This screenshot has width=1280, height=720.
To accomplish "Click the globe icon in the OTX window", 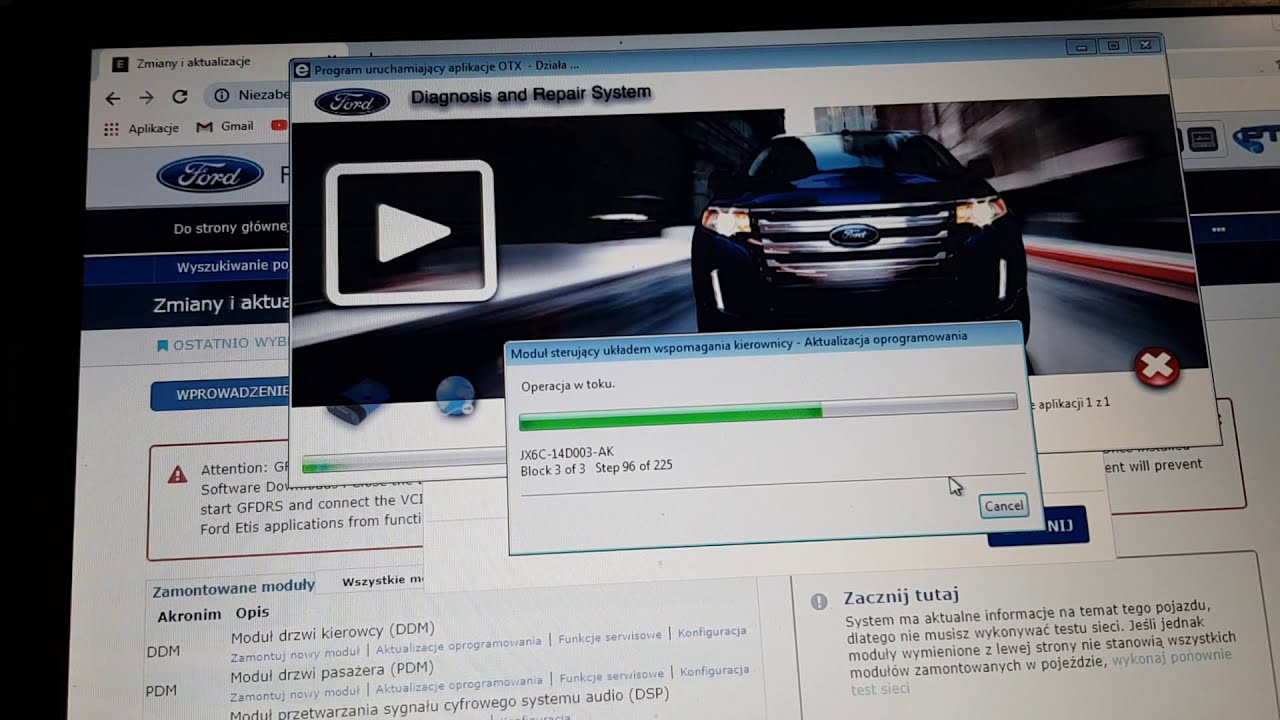I will (x=456, y=397).
